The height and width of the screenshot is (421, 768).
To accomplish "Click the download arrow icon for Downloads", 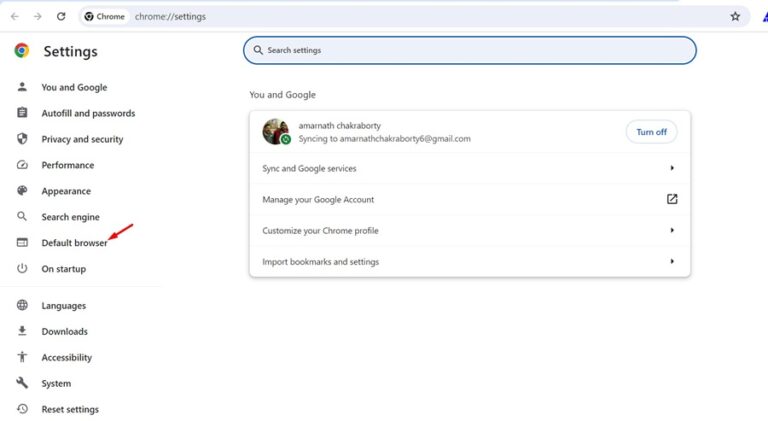I will tap(22, 331).
